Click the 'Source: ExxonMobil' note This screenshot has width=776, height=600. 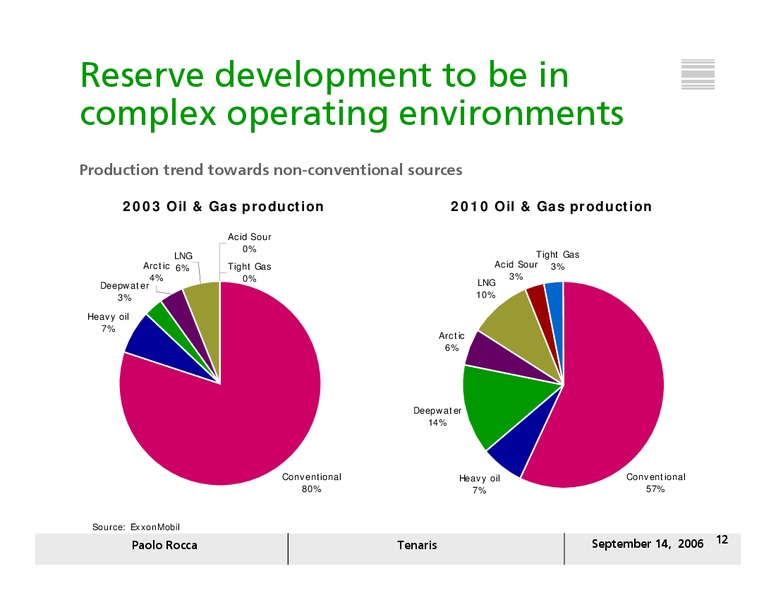[136, 527]
